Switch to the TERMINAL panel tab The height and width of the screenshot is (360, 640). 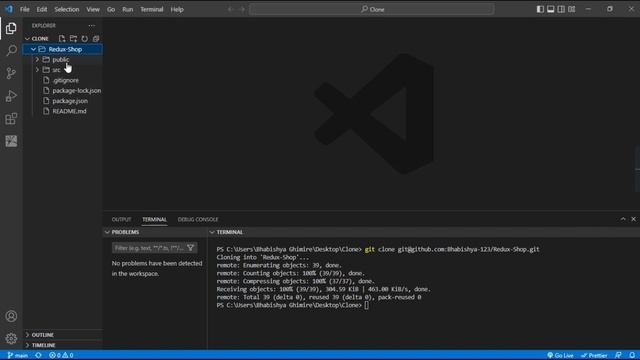(x=154, y=220)
